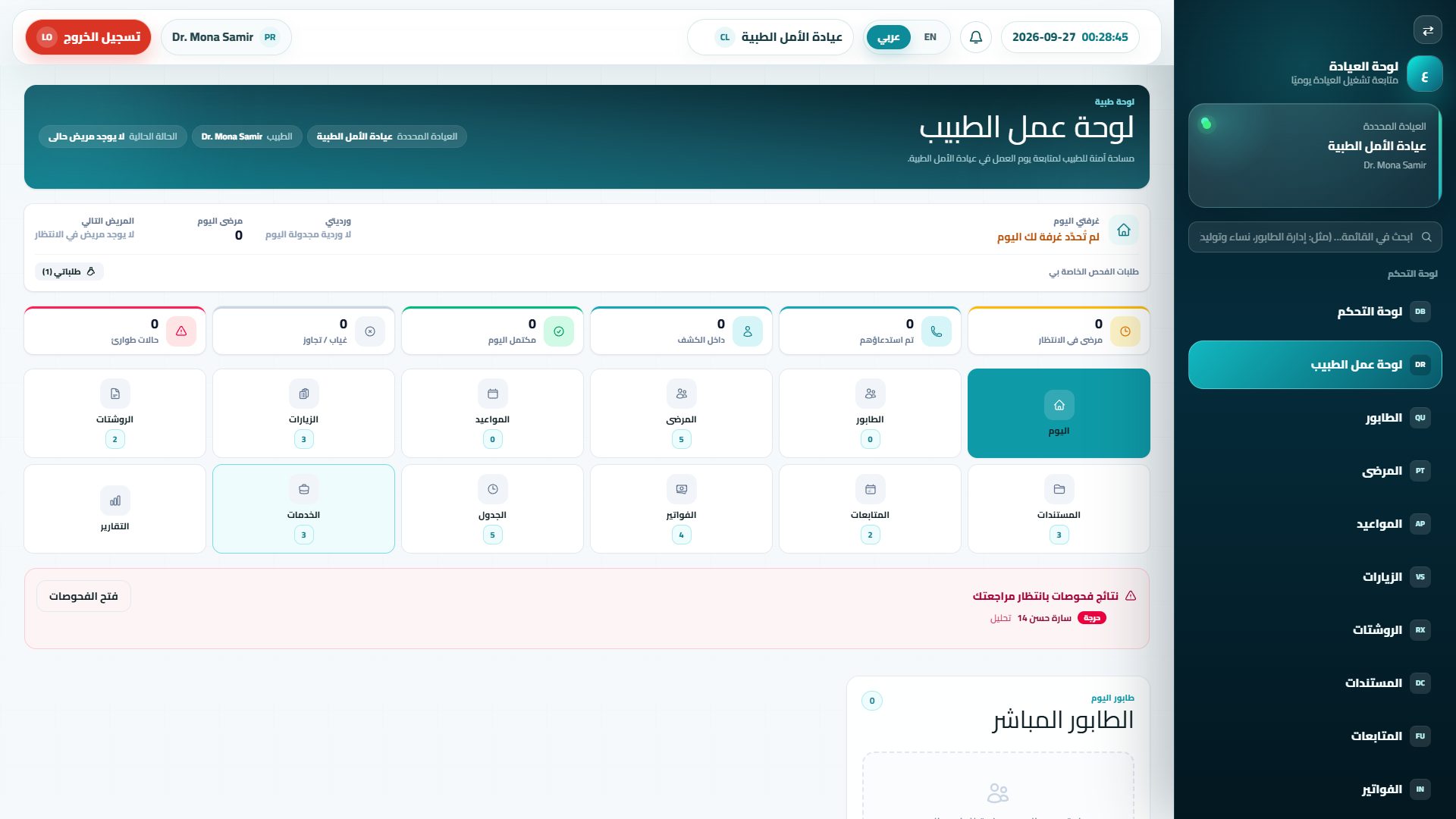
Task: Click the notifications bell icon
Action: 976,37
